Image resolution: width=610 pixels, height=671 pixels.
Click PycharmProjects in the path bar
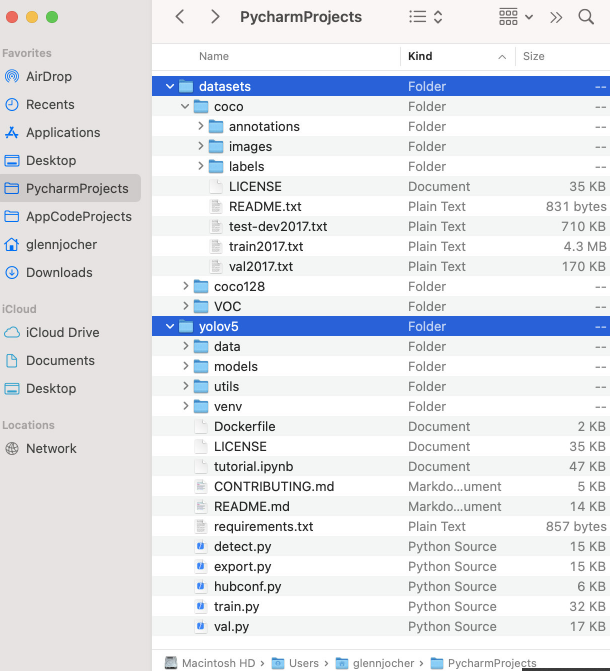pos(483,663)
